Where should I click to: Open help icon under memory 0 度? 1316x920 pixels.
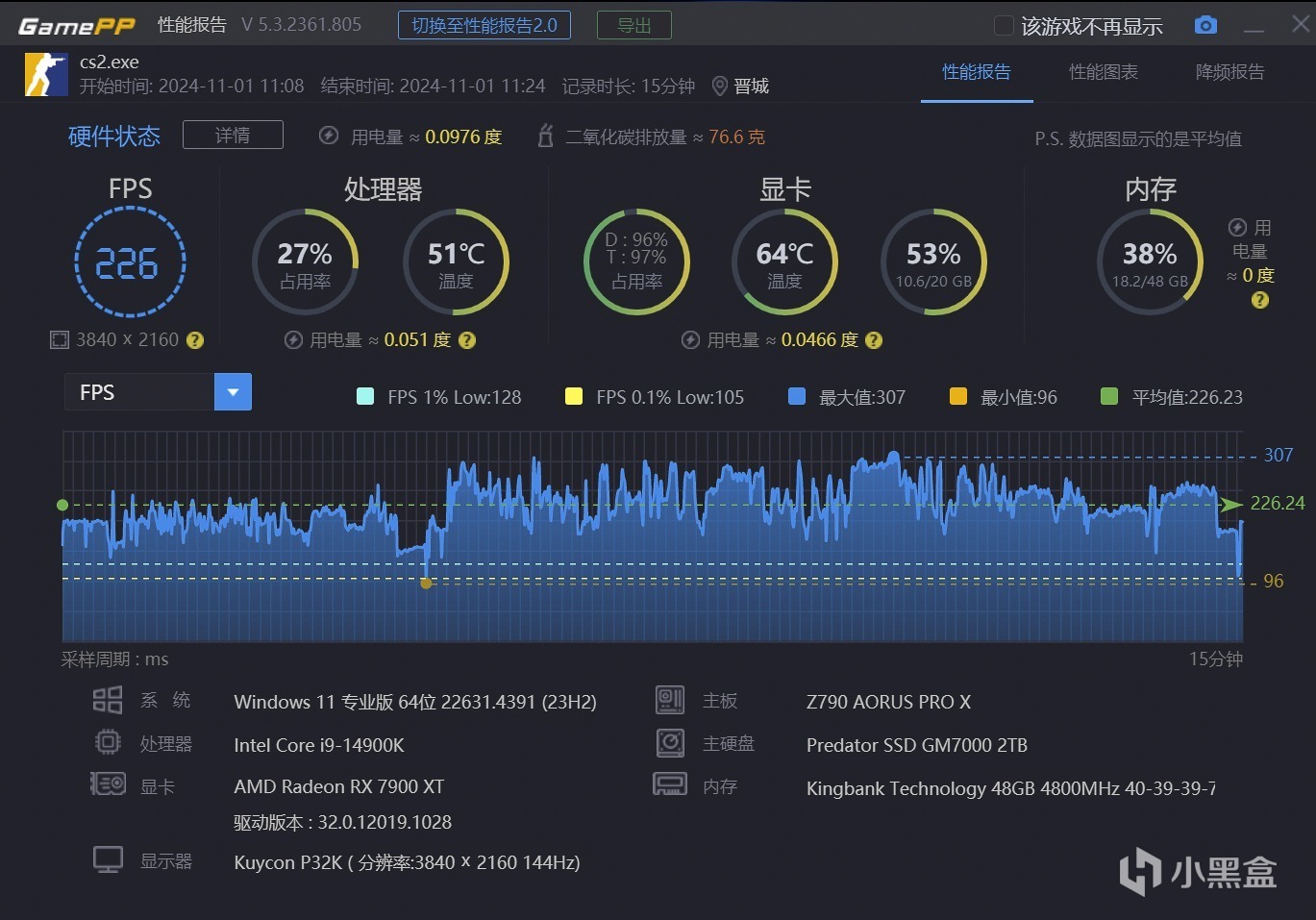pyautogui.click(x=1260, y=300)
